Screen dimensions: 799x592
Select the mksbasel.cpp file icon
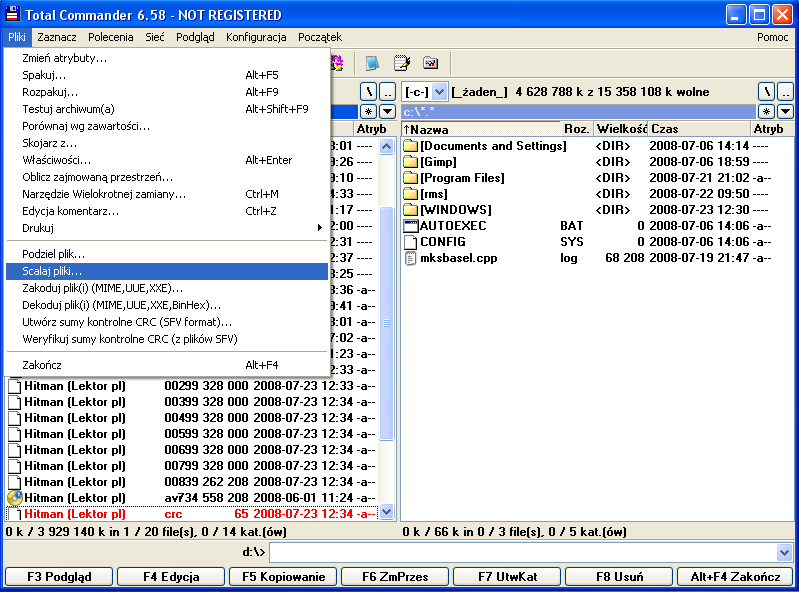pos(410,258)
